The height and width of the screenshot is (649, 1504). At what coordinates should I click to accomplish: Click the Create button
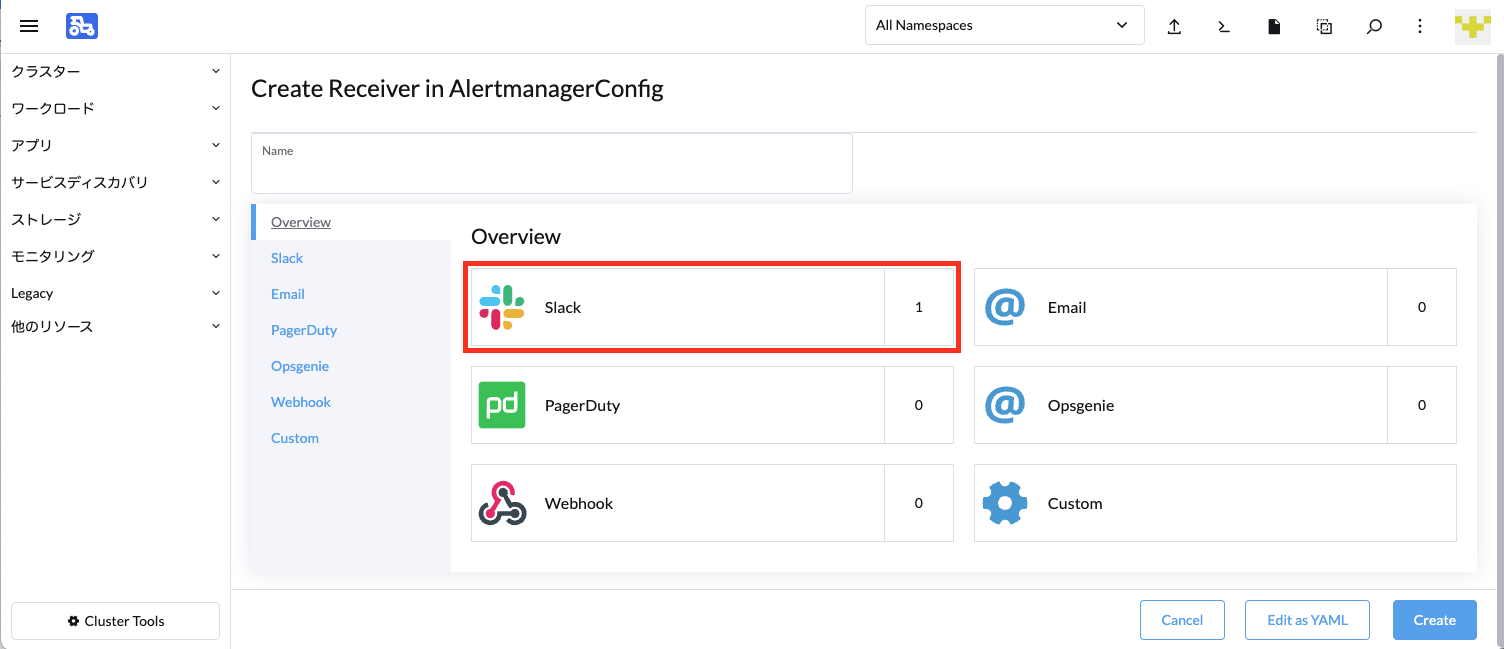click(x=1435, y=620)
